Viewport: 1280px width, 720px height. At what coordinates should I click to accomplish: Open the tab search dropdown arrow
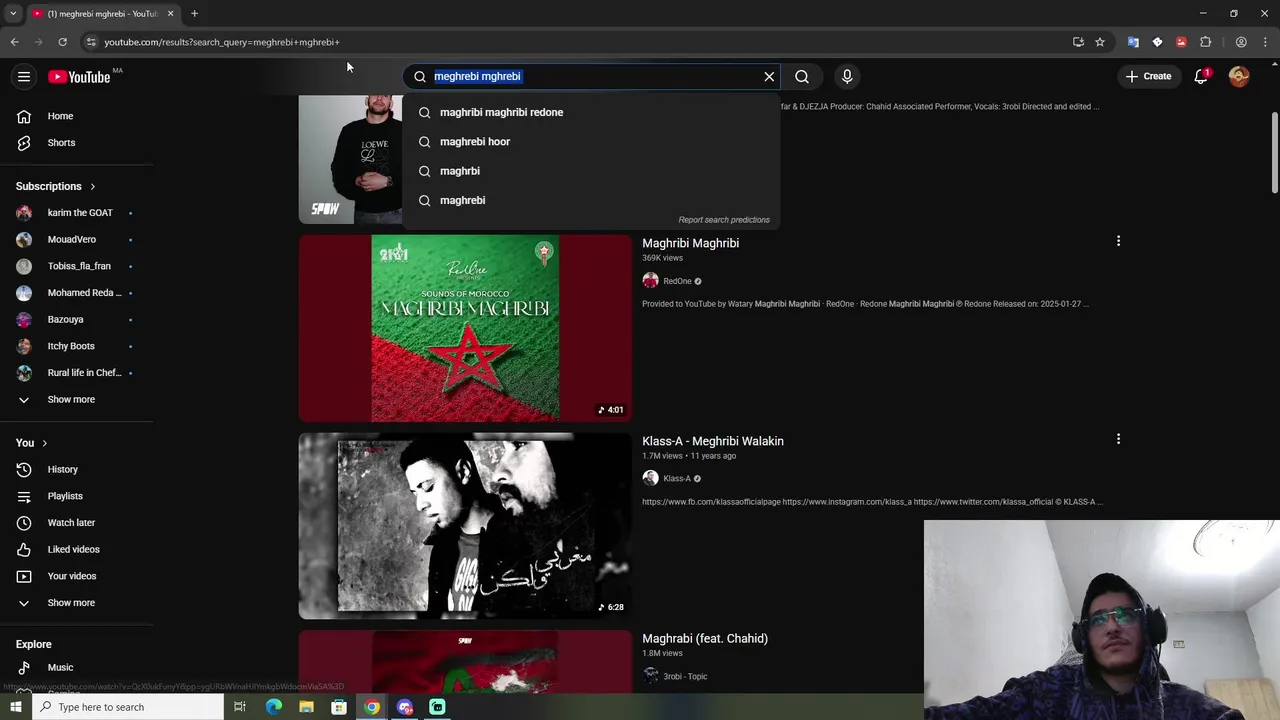tap(13, 14)
